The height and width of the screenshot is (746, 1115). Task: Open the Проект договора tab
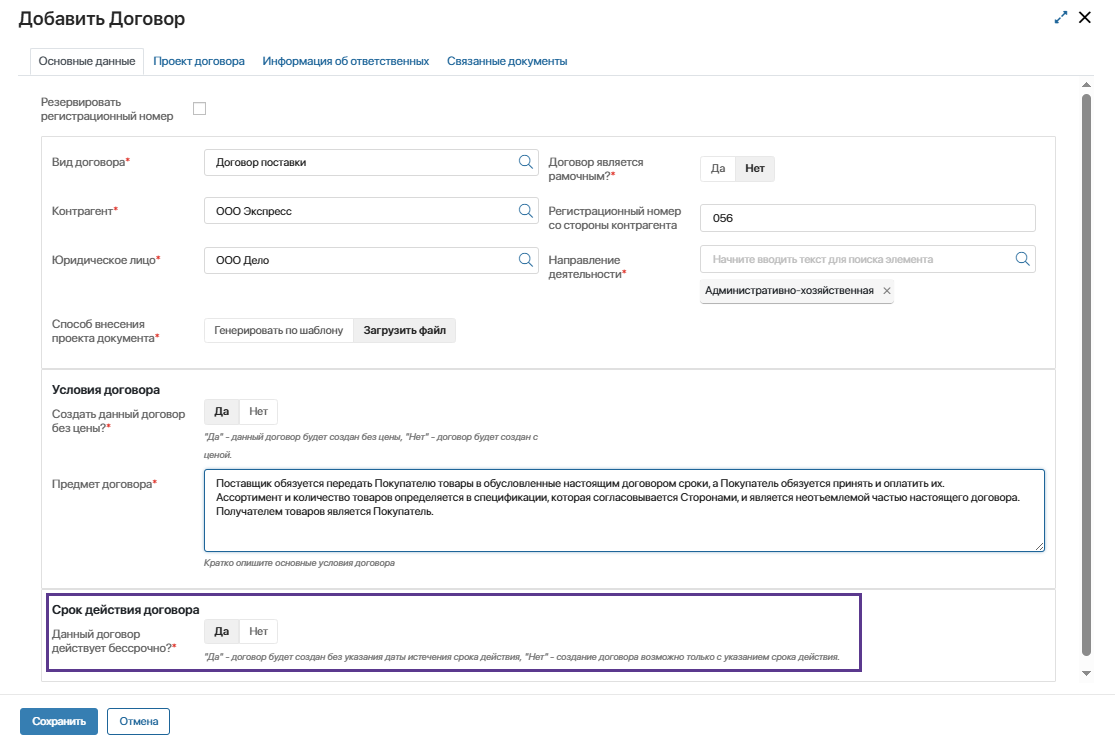[199, 61]
